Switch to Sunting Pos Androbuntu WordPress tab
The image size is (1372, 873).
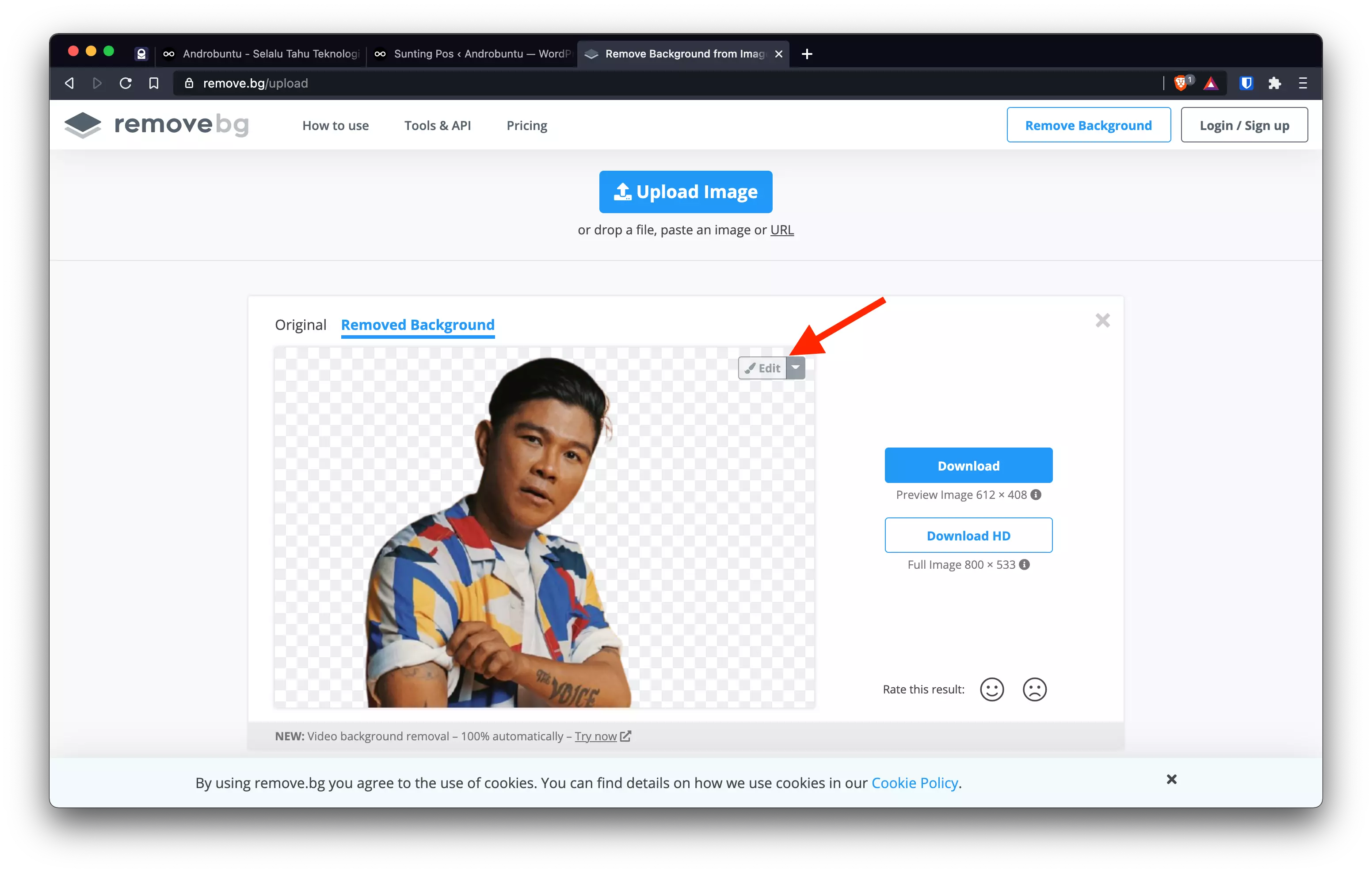click(x=473, y=54)
